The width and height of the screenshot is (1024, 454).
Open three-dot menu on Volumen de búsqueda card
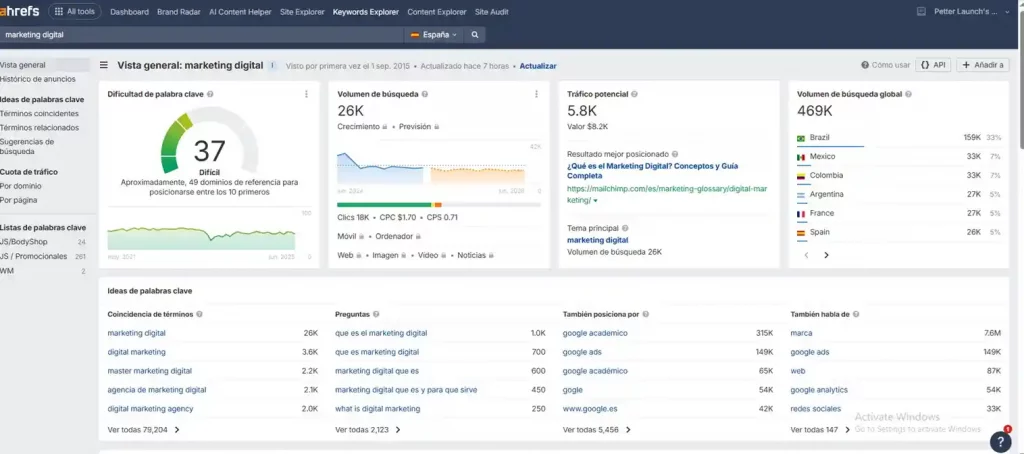pyautogui.click(x=536, y=94)
